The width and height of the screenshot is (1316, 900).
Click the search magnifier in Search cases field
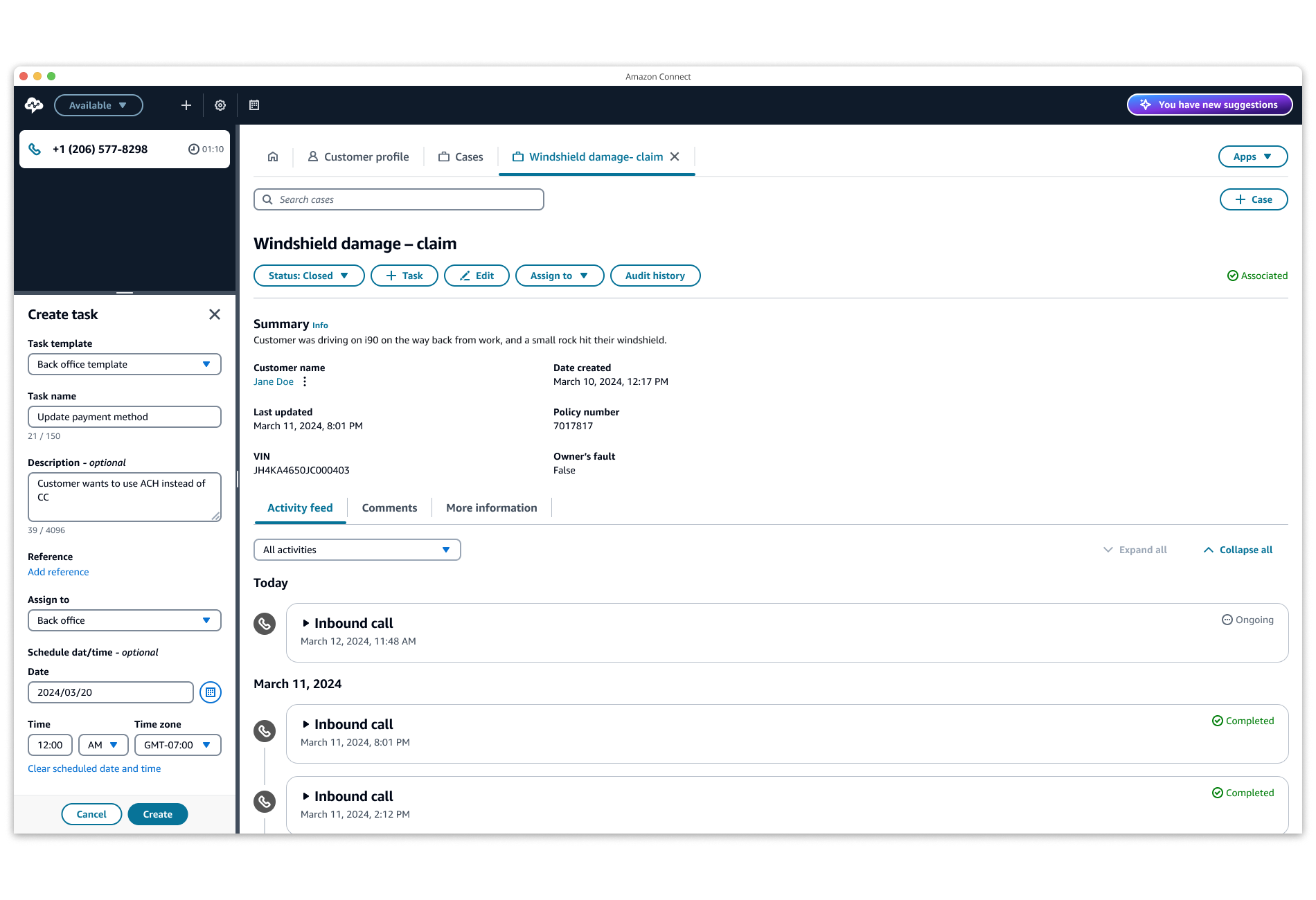pos(268,199)
